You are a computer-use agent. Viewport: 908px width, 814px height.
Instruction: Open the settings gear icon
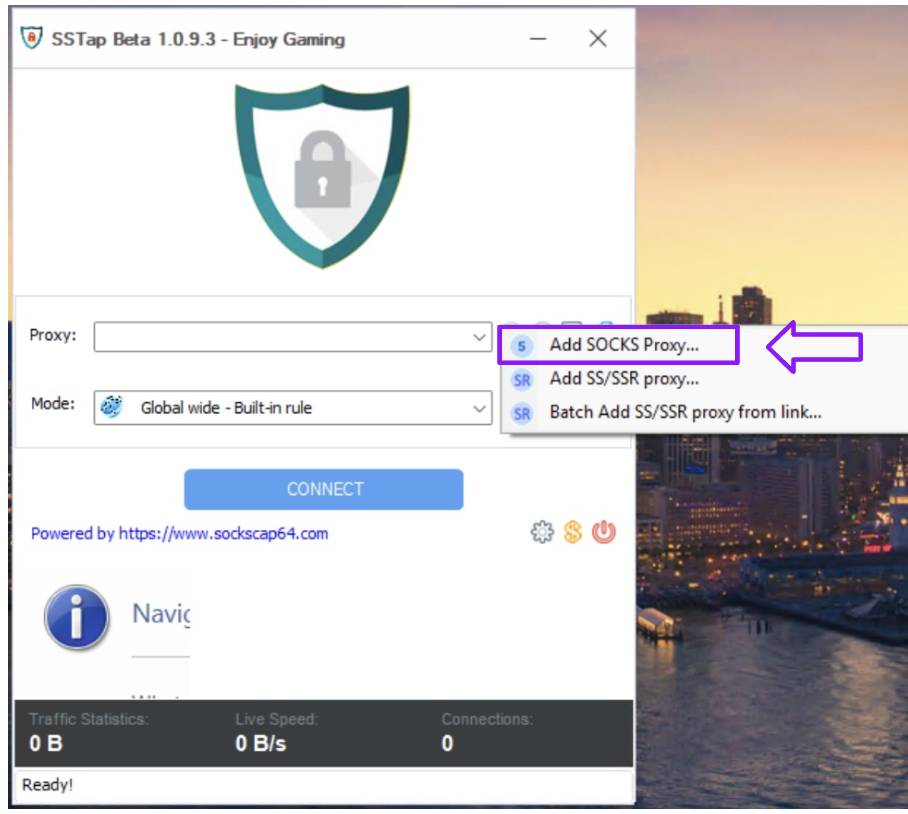coord(542,532)
